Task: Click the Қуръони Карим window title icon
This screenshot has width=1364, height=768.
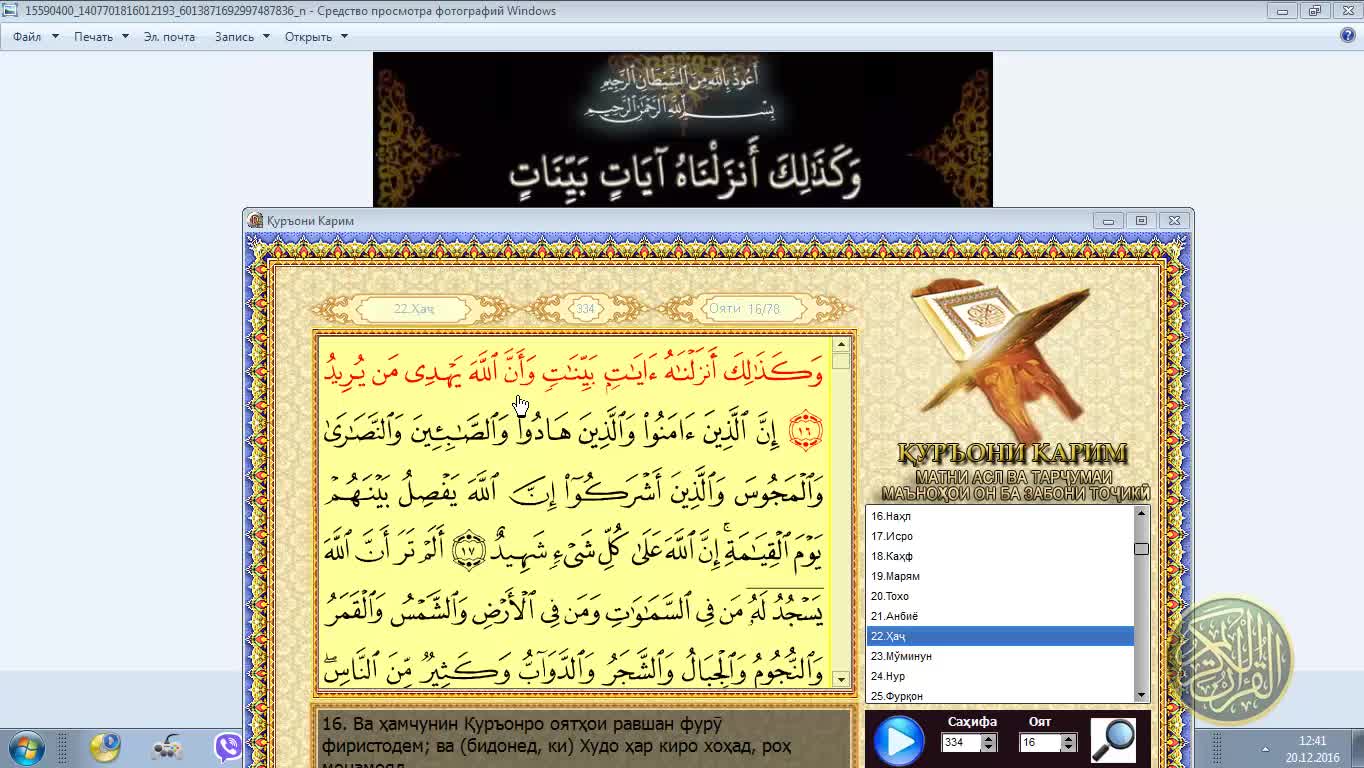Action: (x=255, y=220)
